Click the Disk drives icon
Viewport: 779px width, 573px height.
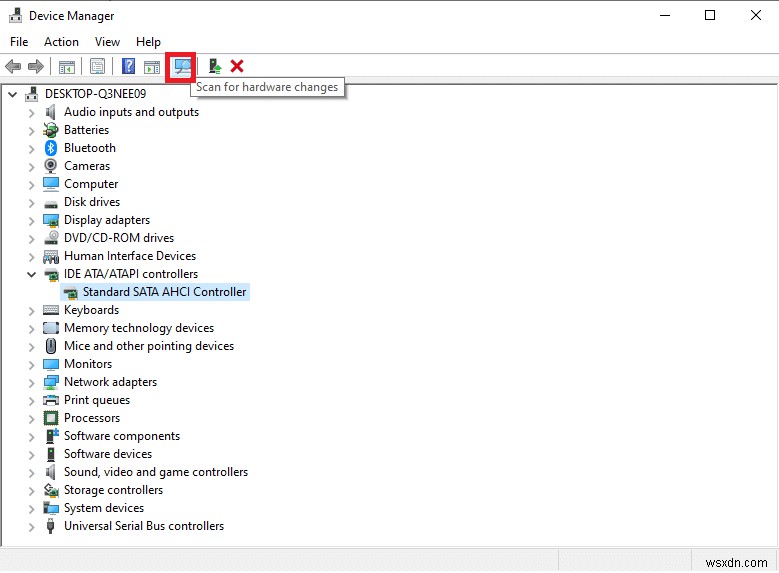(x=51, y=203)
